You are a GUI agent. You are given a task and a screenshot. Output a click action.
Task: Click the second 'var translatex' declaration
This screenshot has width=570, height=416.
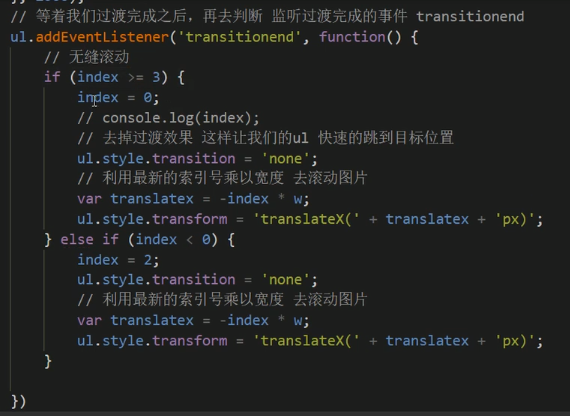pos(193,320)
